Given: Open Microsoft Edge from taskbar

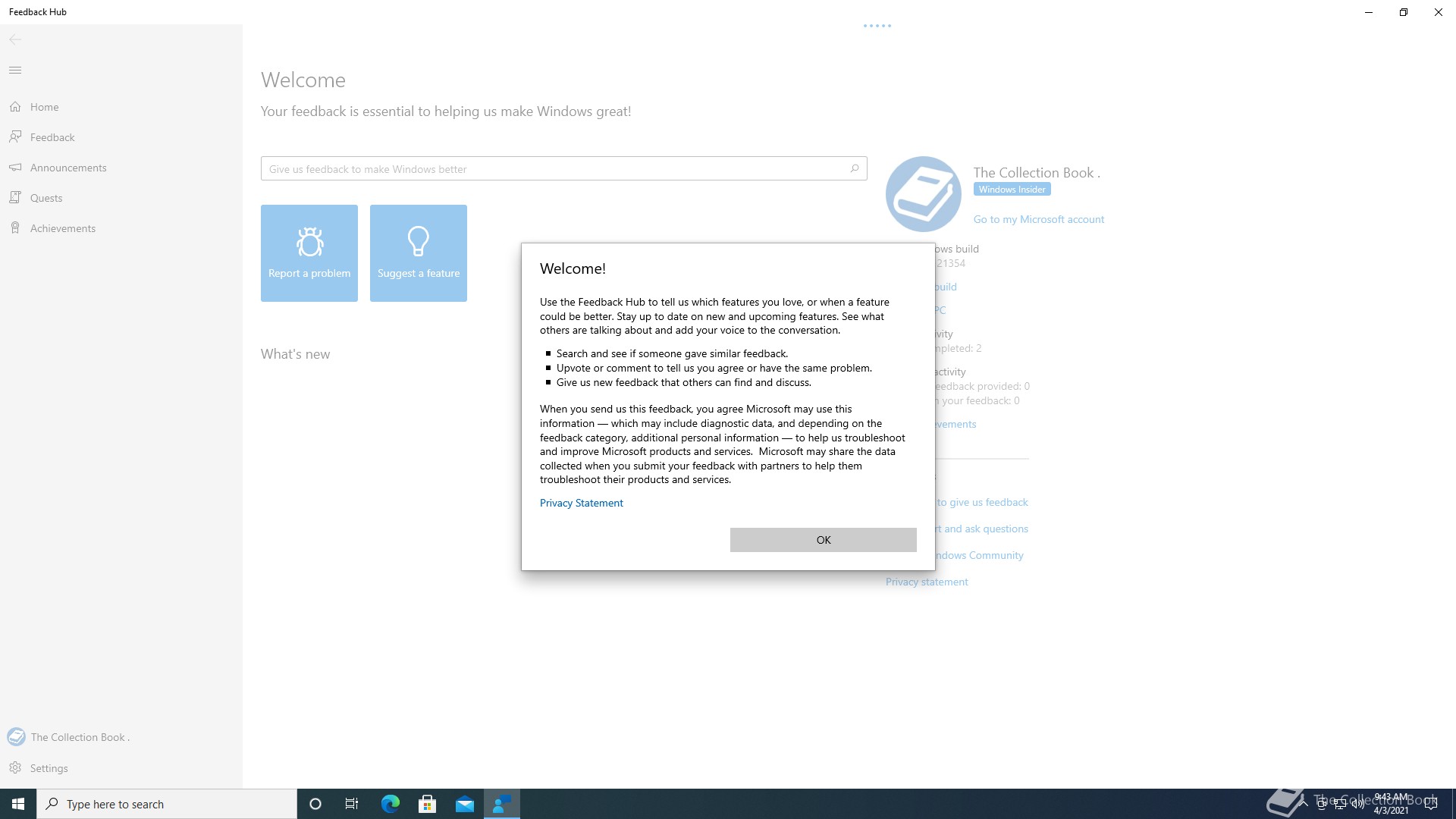Looking at the screenshot, I should pyautogui.click(x=390, y=804).
